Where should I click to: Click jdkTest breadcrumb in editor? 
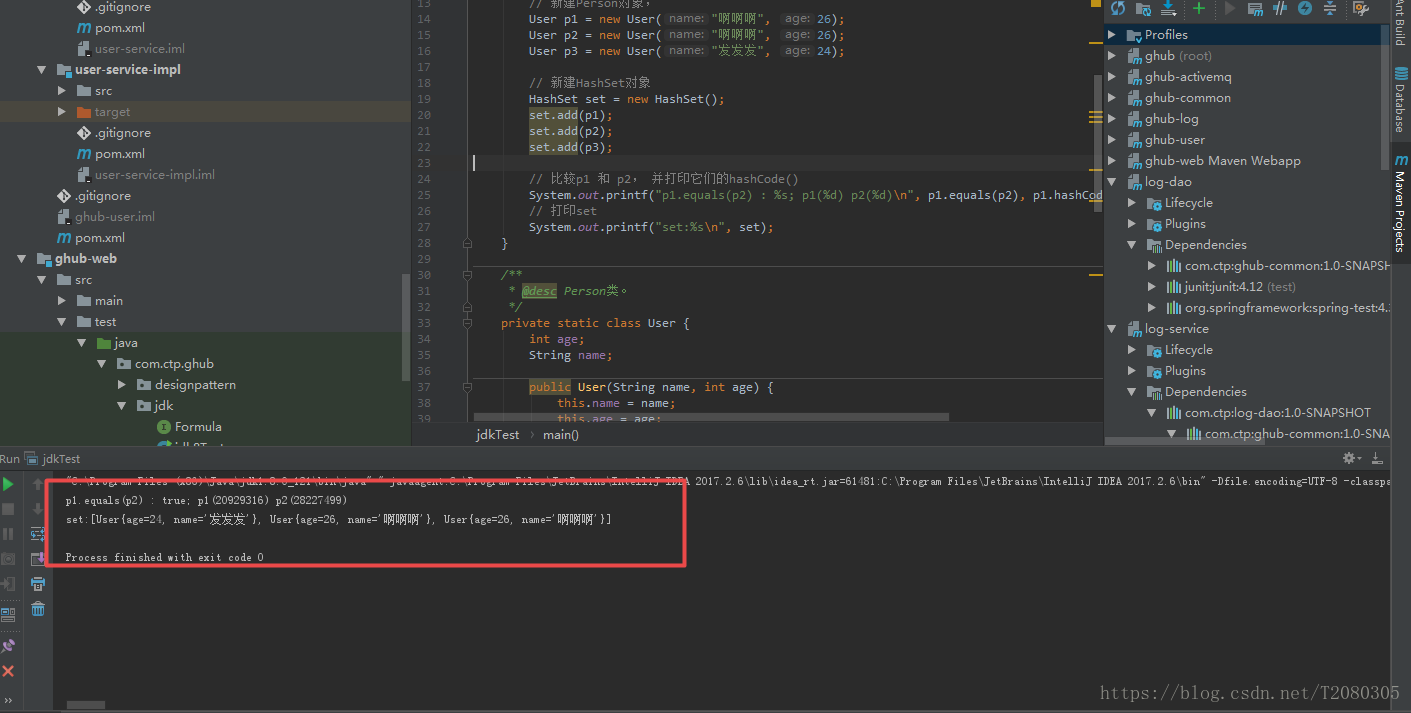point(497,435)
